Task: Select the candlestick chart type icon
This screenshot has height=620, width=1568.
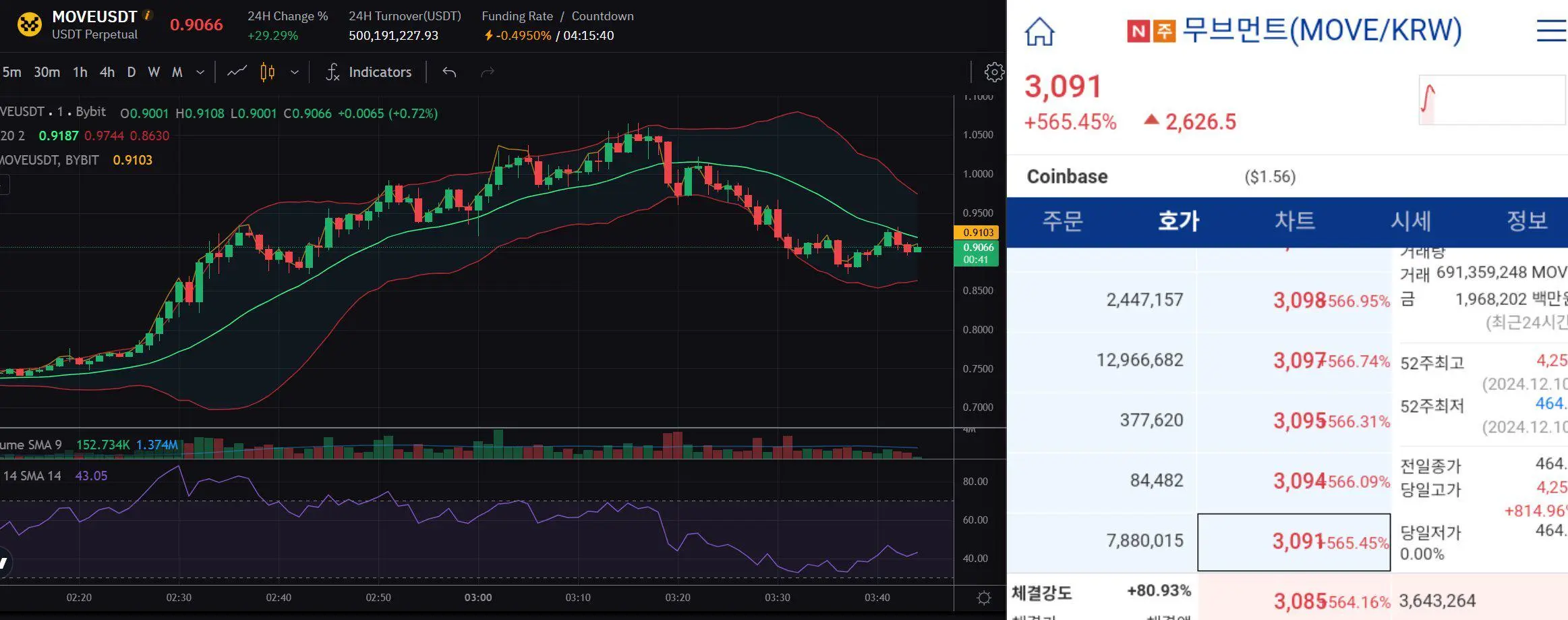Action: (x=267, y=72)
